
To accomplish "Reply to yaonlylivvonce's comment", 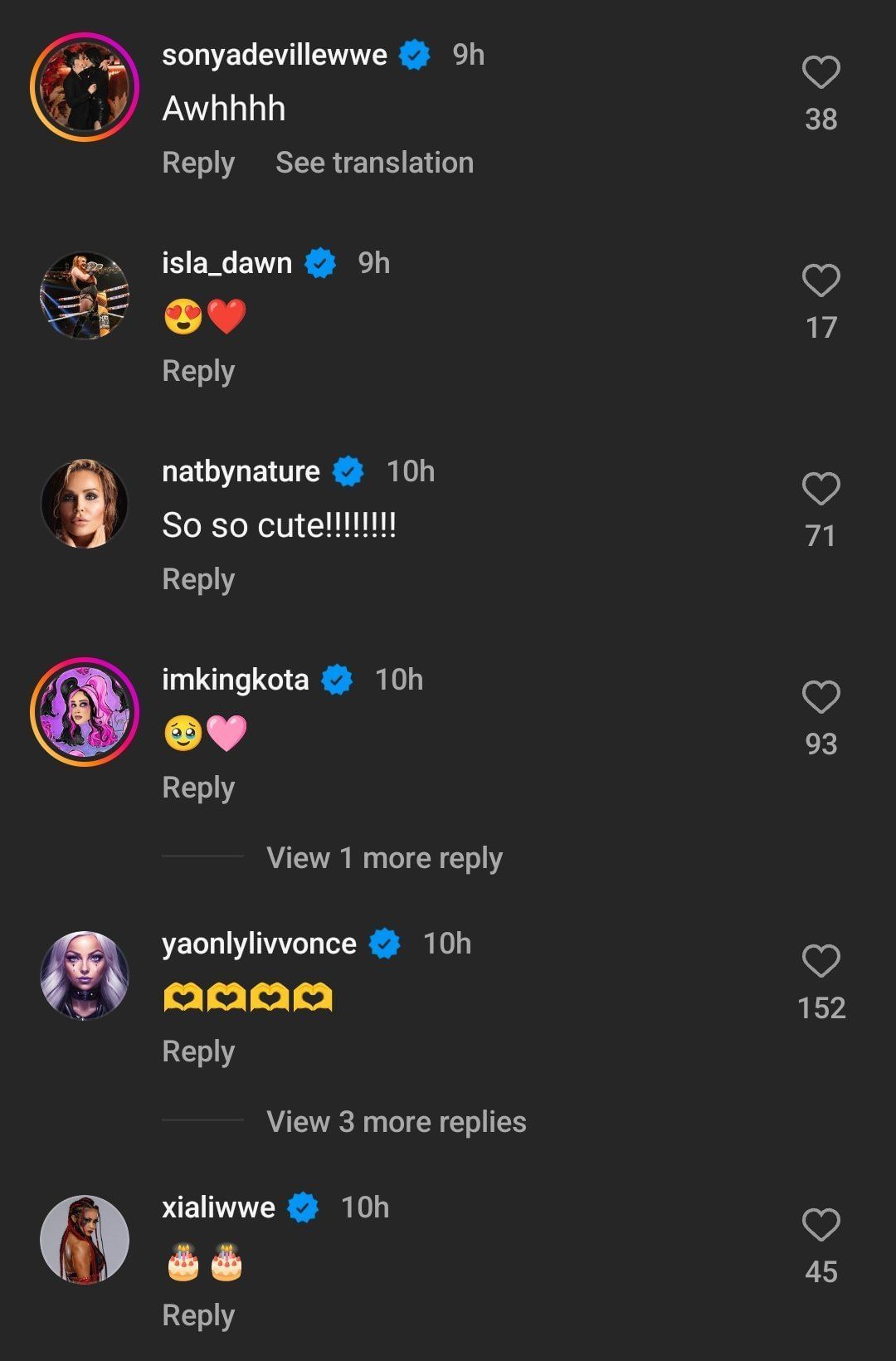I will [198, 1051].
